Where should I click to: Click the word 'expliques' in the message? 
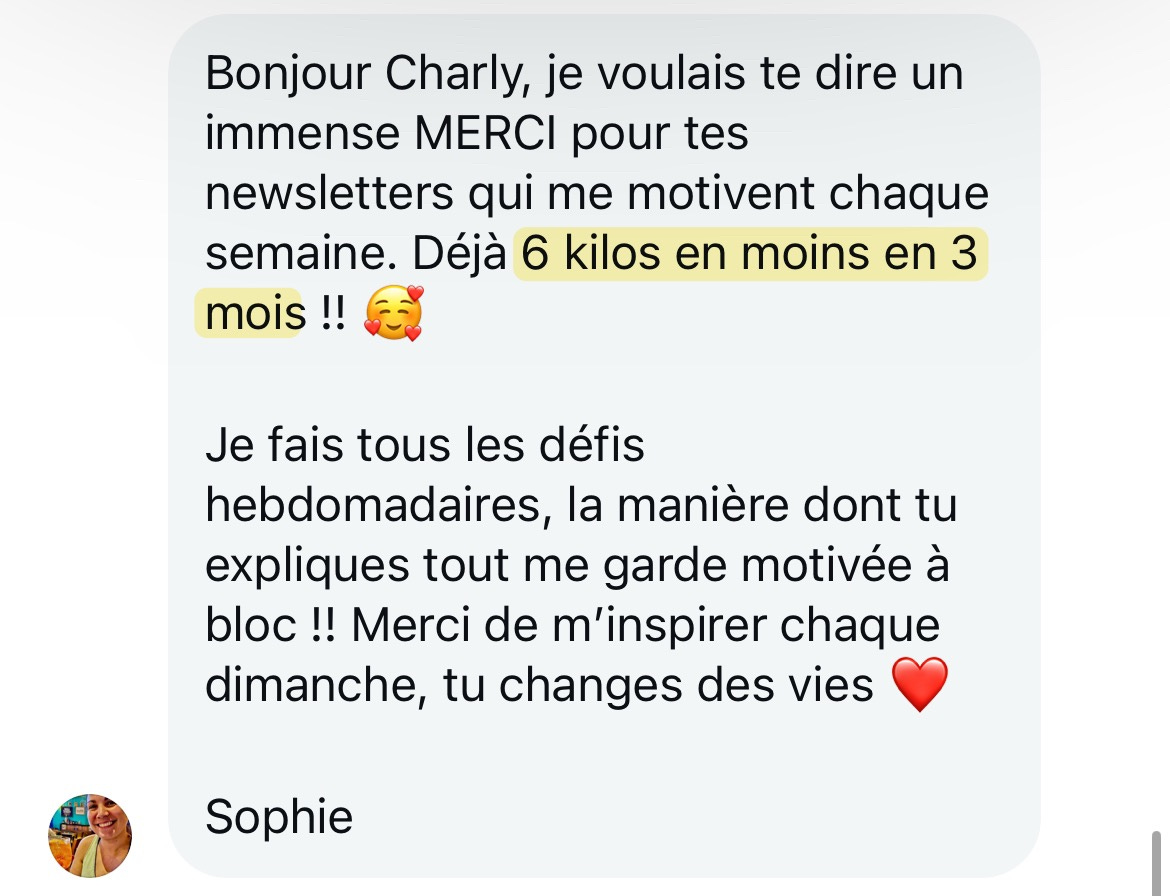307,565
